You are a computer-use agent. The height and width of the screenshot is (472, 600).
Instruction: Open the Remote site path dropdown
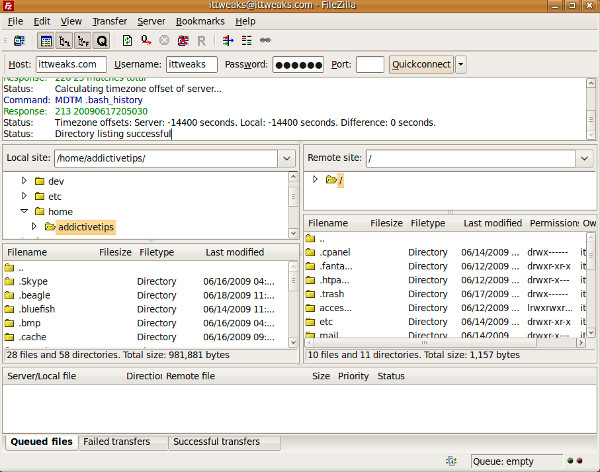pyautogui.click(x=584, y=158)
